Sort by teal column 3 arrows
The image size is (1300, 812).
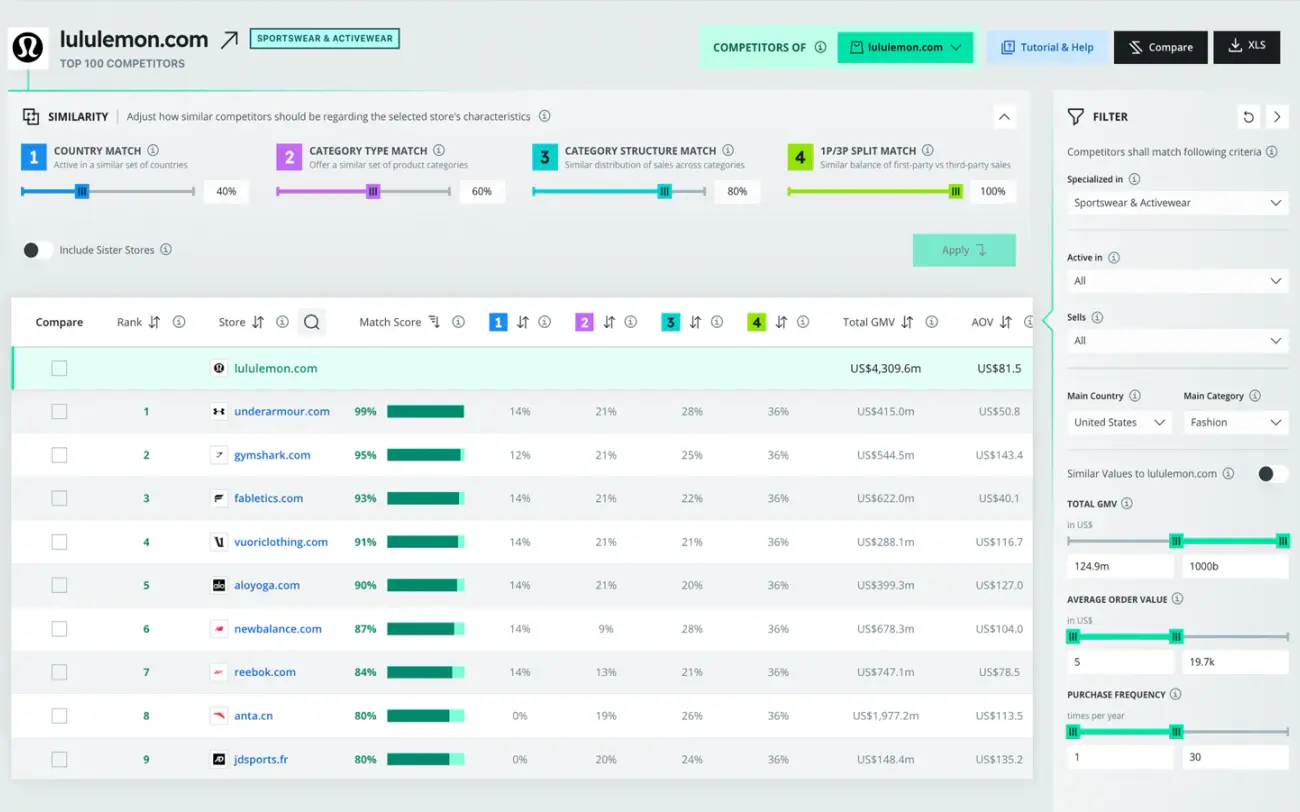pos(694,322)
